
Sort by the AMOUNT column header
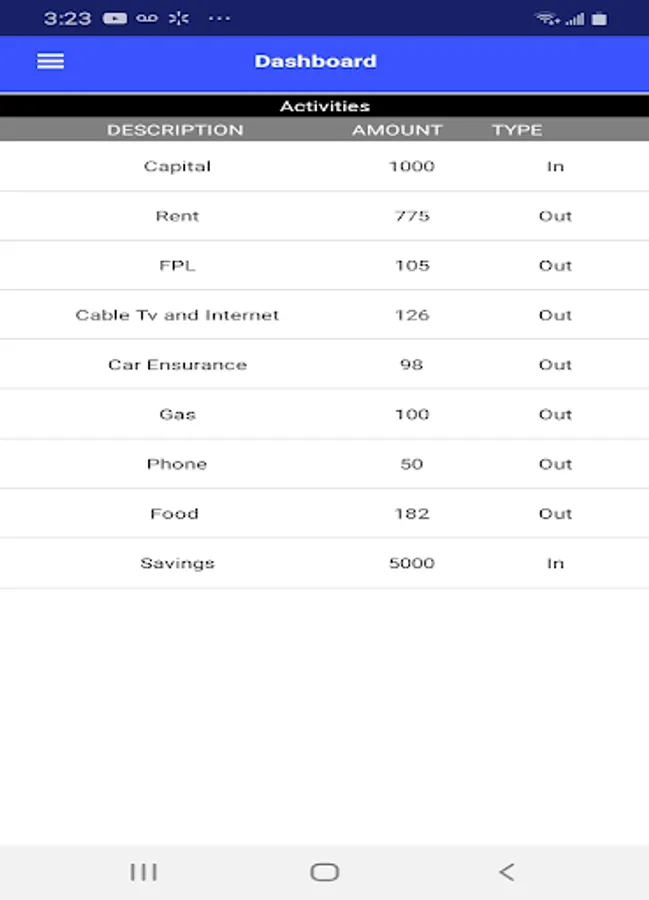pyautogui.click(x=397, y=129)
